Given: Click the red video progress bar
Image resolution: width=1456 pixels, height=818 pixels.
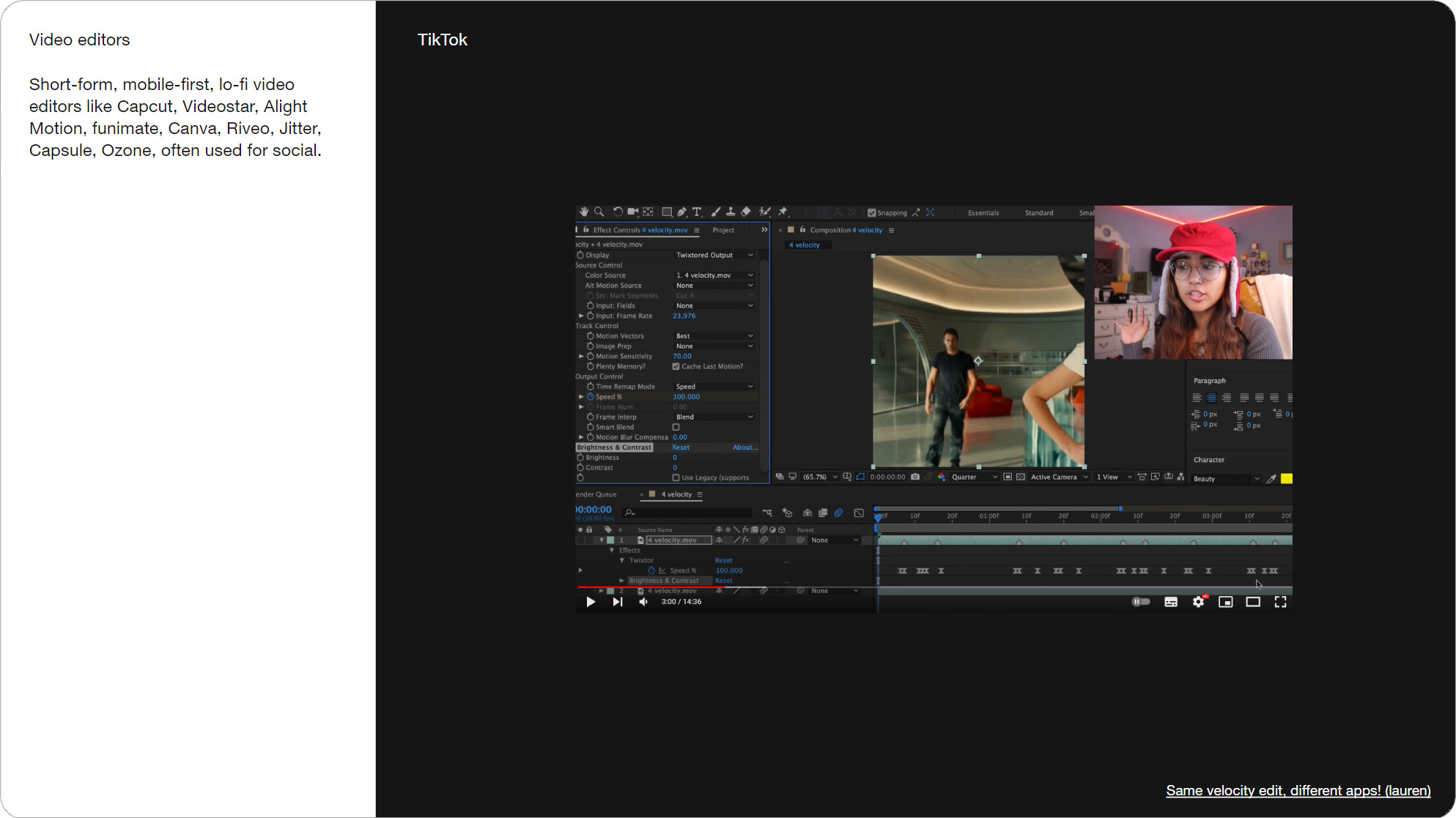Looking at the screenshot, I should [x=650, y=587].
